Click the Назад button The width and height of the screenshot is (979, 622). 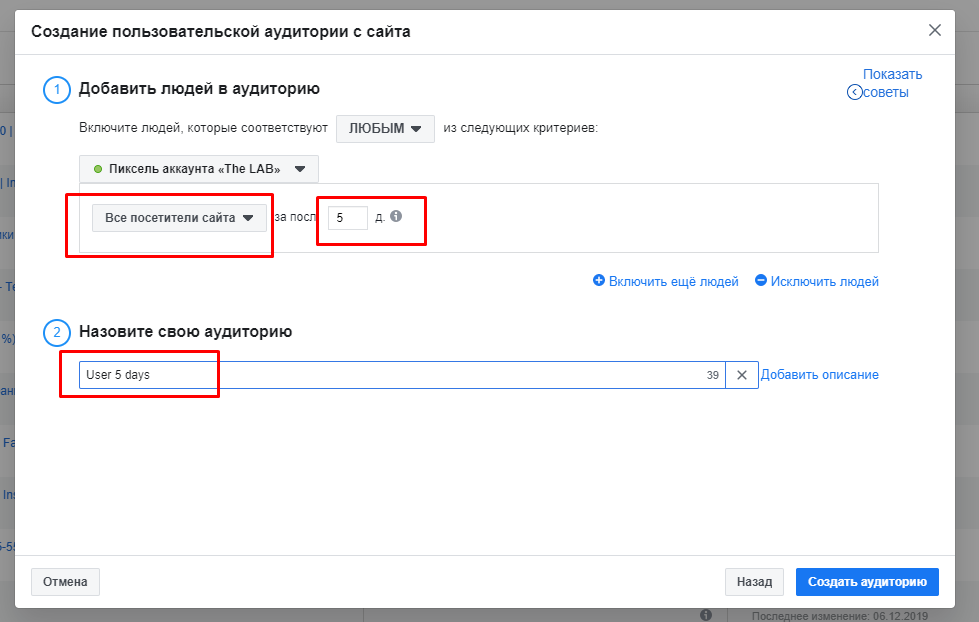coord(754,581)
